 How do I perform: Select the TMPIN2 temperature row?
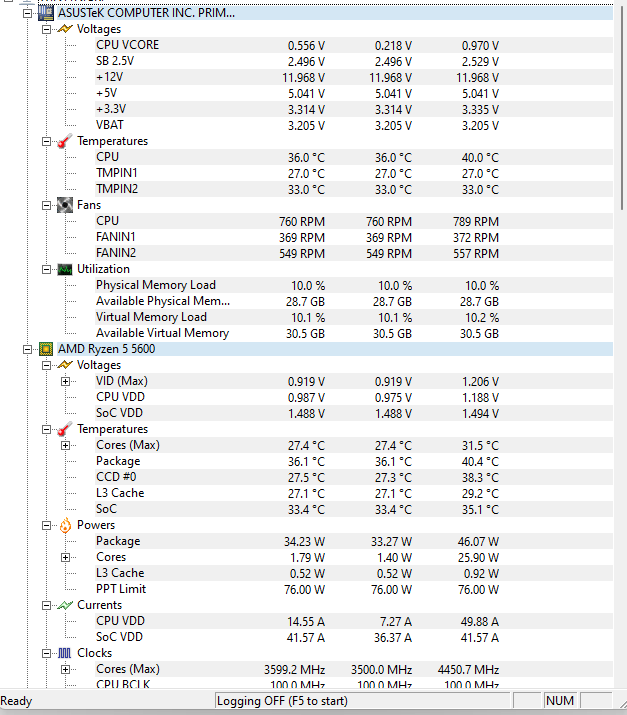[353, 189]
